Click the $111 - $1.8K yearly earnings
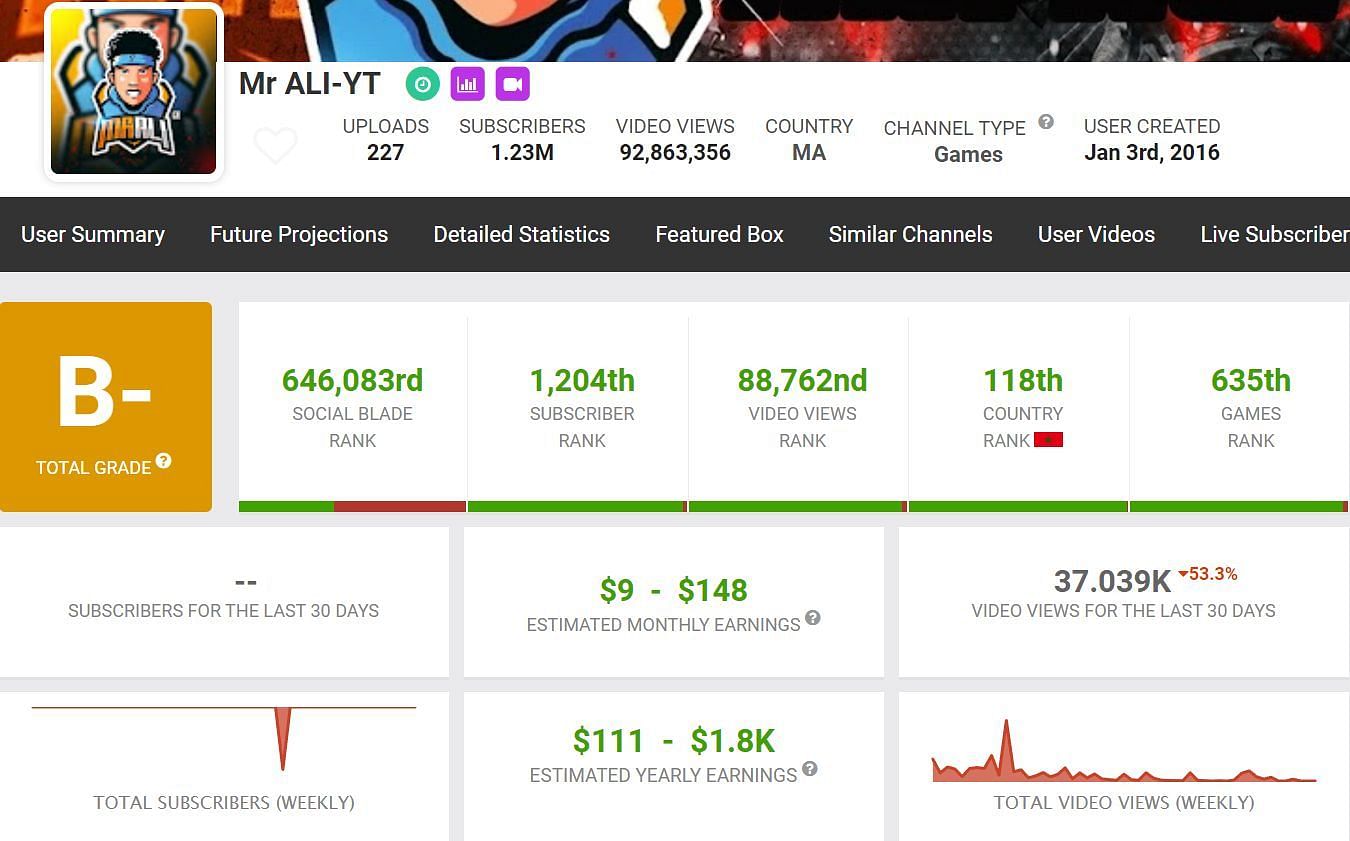Viewport: 1350px width, 841px height. [673, 741]
